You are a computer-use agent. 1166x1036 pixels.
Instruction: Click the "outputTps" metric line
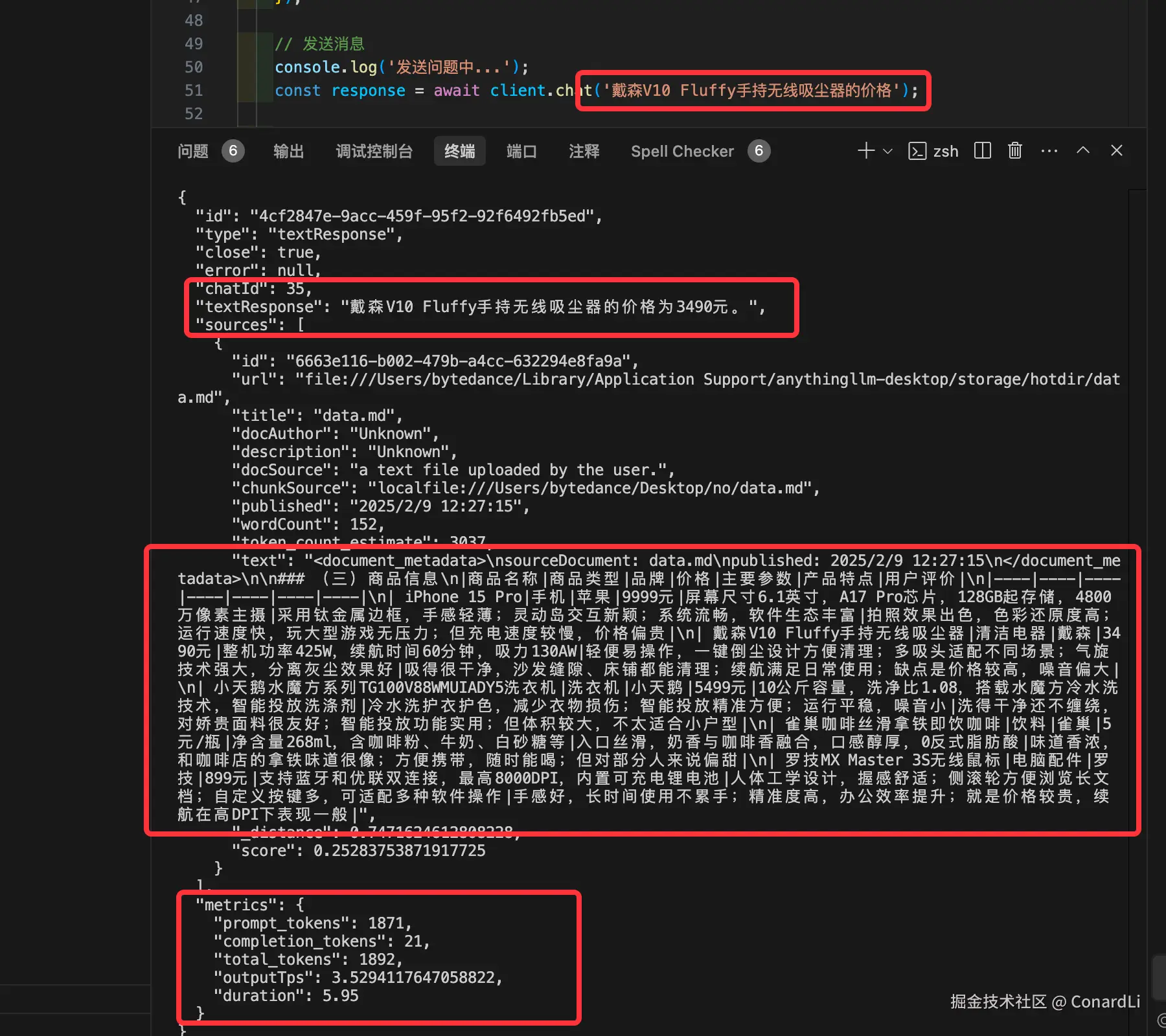(358, 978)
